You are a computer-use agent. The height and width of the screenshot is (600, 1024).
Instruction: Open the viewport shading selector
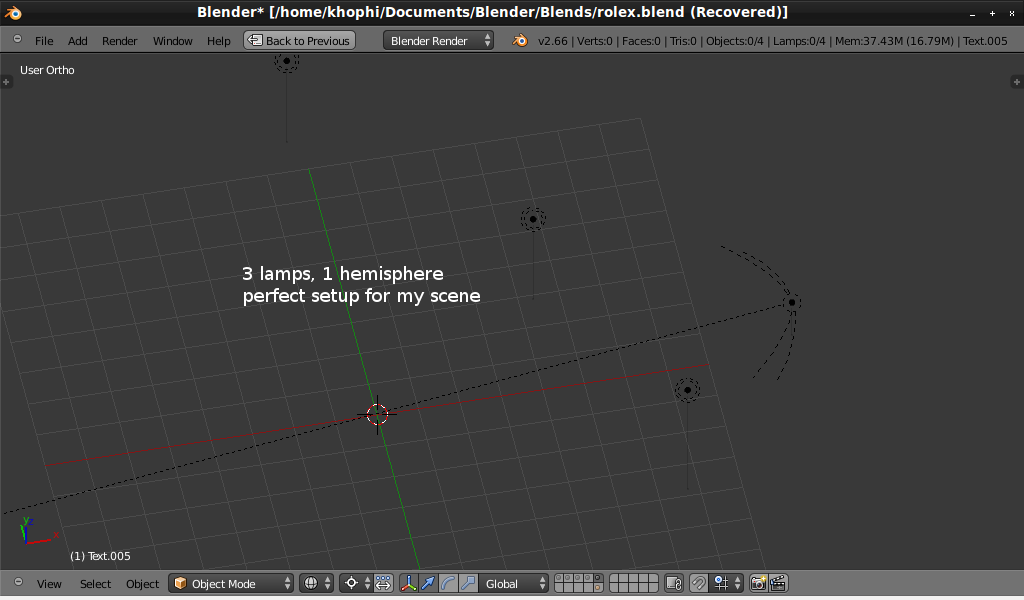[x=316, y=583]
